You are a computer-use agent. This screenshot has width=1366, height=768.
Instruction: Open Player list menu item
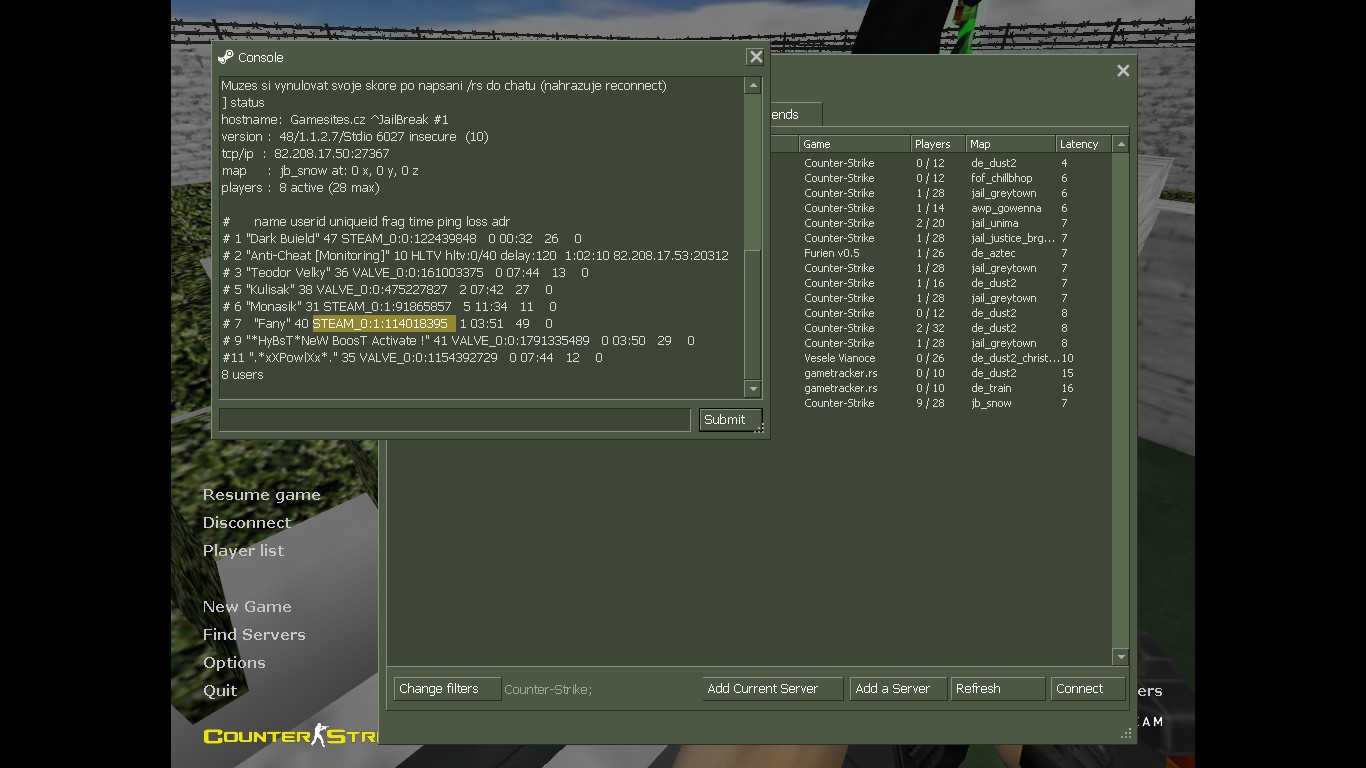(x=243, y=551)
